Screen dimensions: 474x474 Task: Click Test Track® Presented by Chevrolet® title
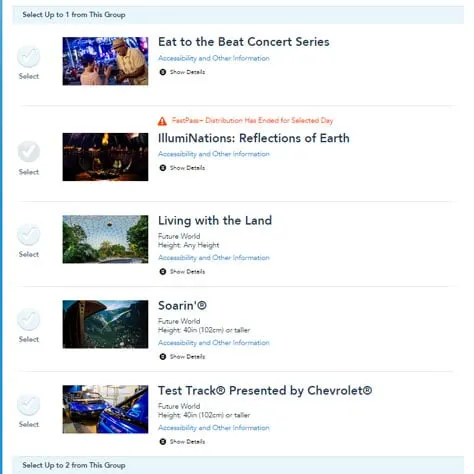265,390
